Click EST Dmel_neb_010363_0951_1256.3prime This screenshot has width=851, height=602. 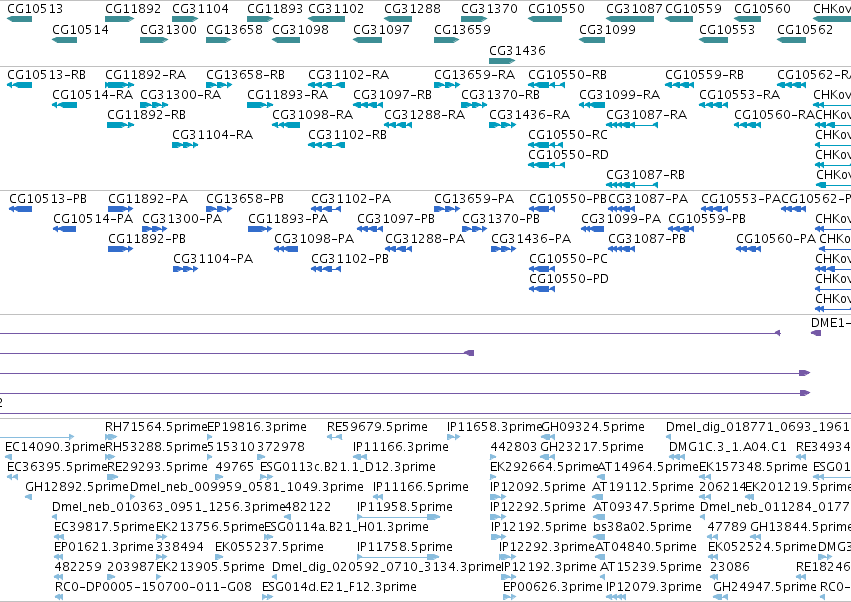pyautogui.click(x=169, y=507)
